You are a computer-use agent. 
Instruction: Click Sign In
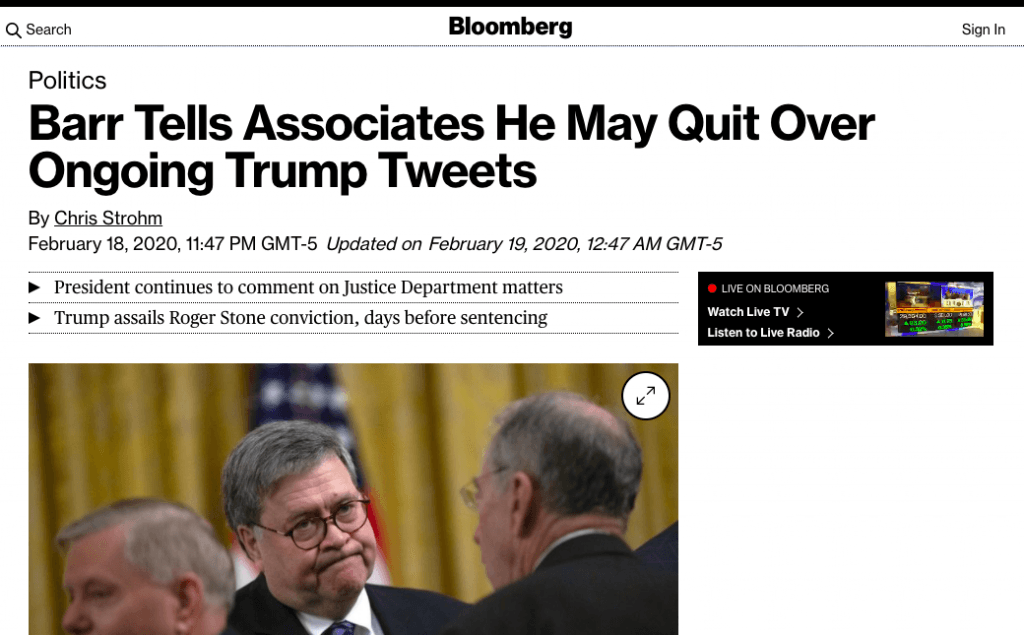[983, 30]
